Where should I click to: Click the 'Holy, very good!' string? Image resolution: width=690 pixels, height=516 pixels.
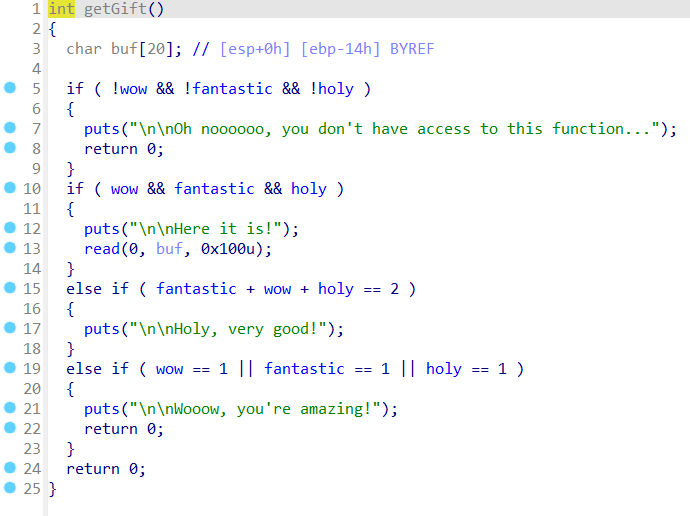[x=228, y=329]
